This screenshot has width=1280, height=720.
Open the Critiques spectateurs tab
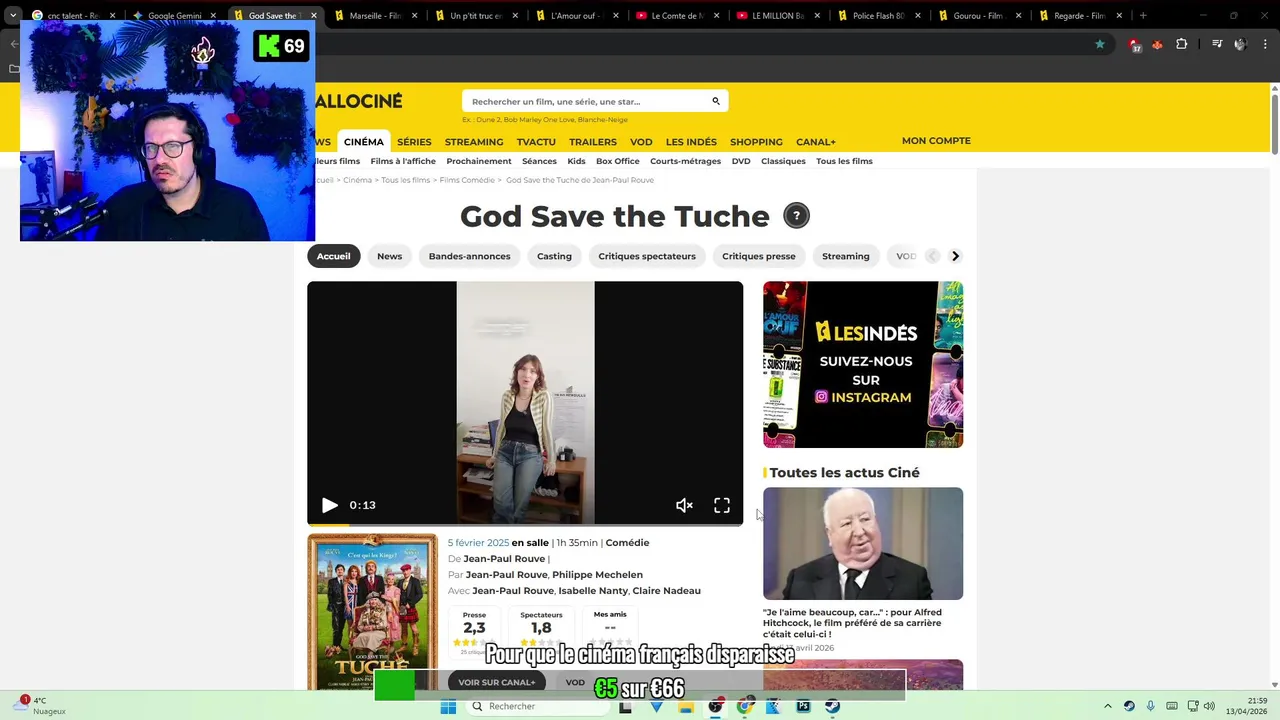[x=647, y=256]
